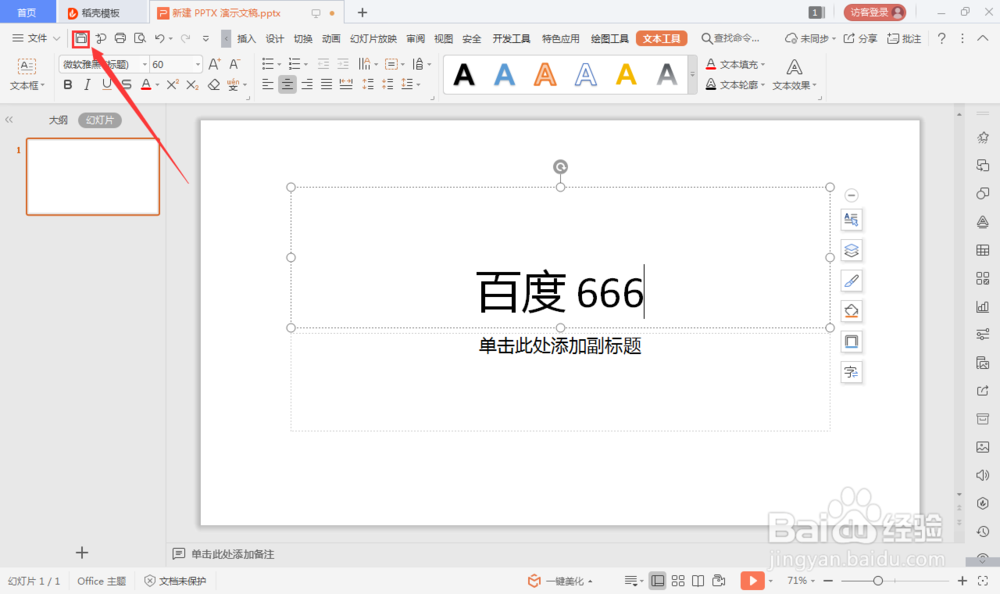
Task: Open Print Preview icon
Action: [140, 38]
